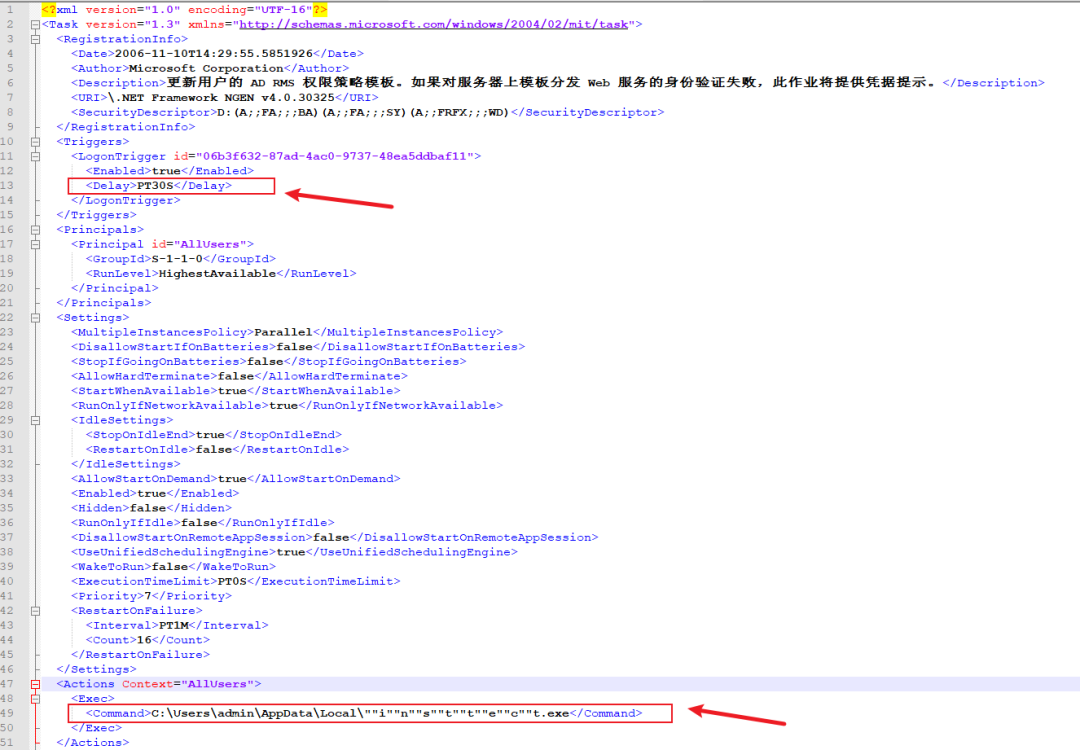
Task: Click the LogonTrigger id 06b3f632-87ad-4ac0-9737-48ea5ddbaf11
Action: [x=334, y=156]
